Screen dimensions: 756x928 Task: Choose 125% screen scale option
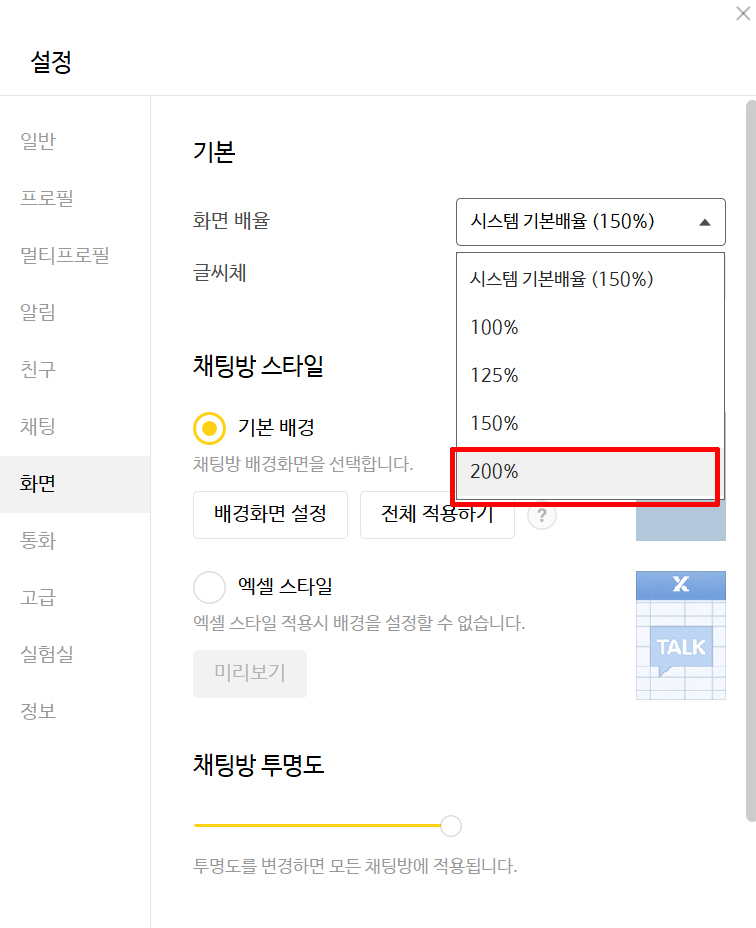(590, 375)
